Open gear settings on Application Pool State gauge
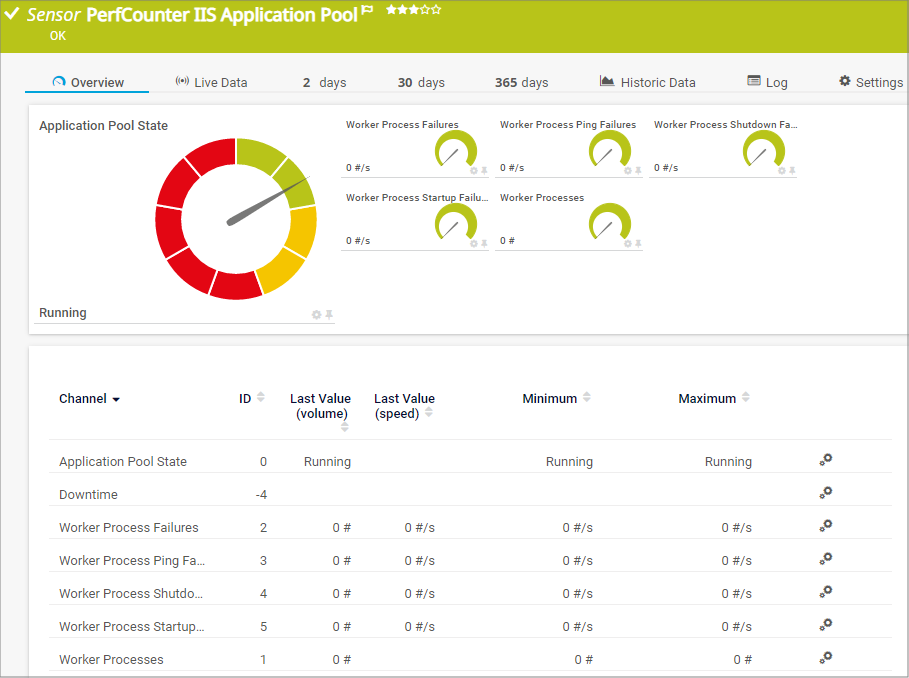The height and width of the screenshot is (678, 909). coord(317,315)
